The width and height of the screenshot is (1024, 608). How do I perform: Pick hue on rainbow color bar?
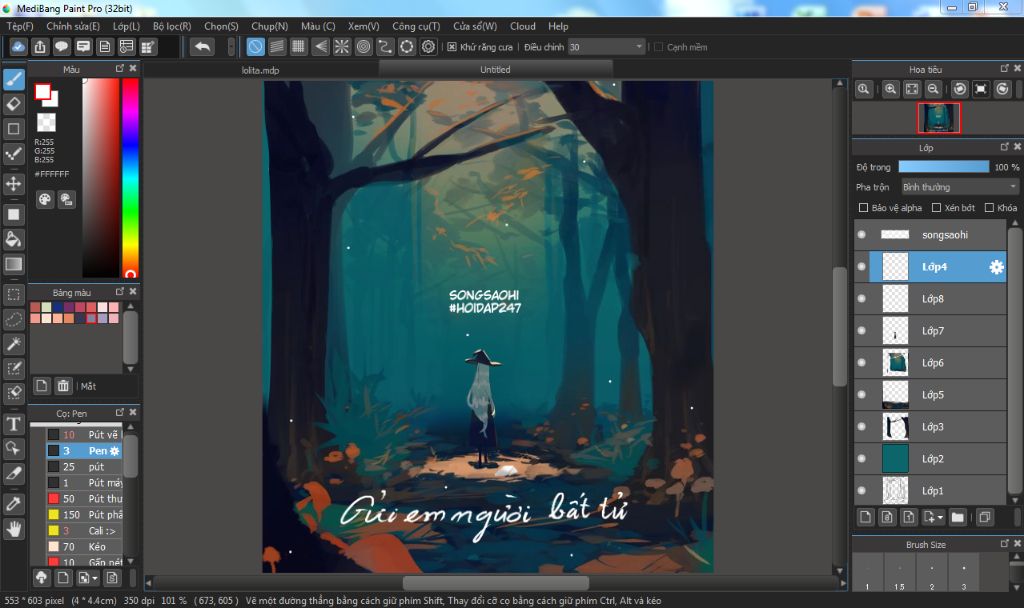130,178
